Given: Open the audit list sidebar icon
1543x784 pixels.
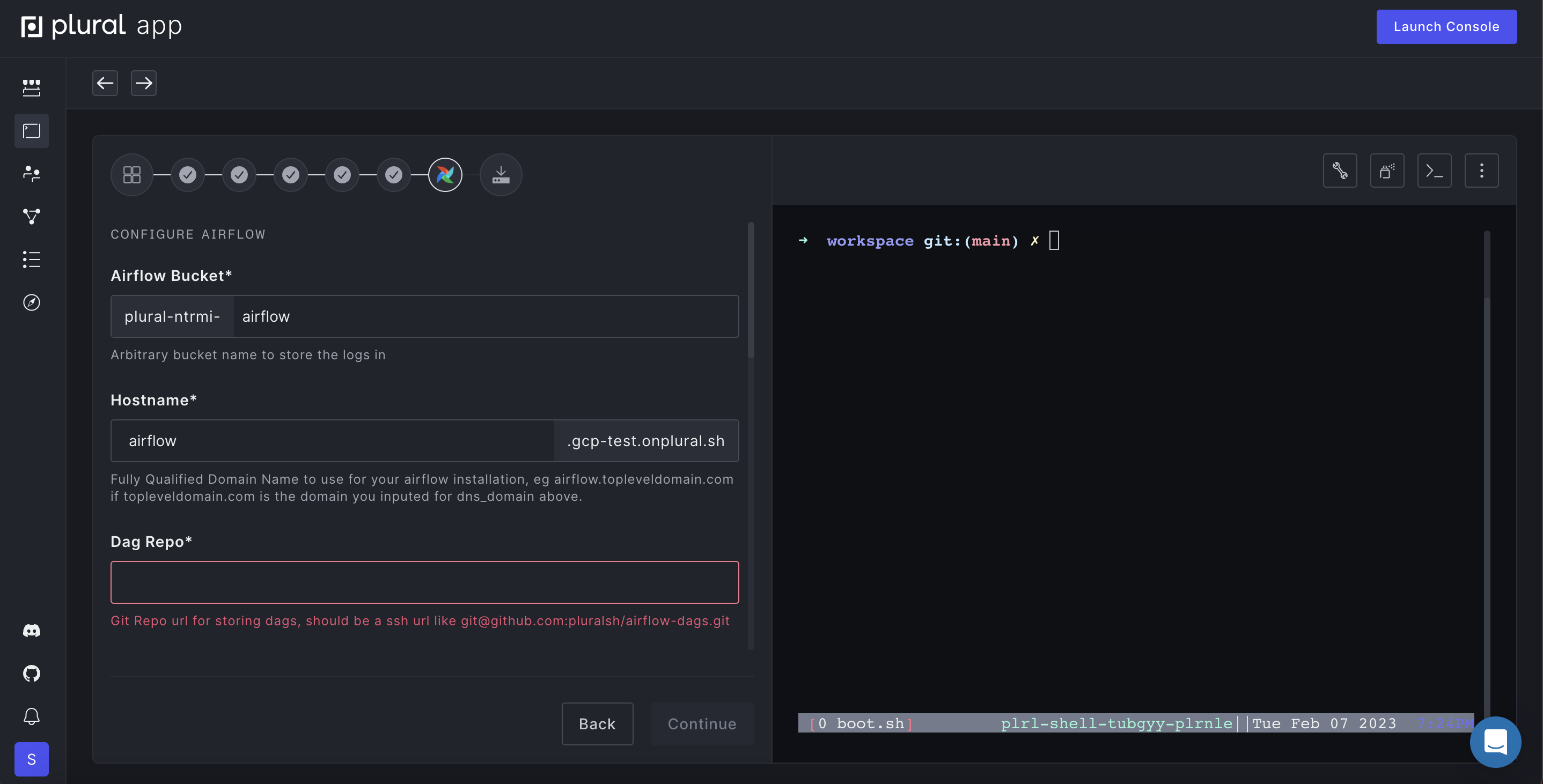Looking at the screenshot, I should (31, 260).
